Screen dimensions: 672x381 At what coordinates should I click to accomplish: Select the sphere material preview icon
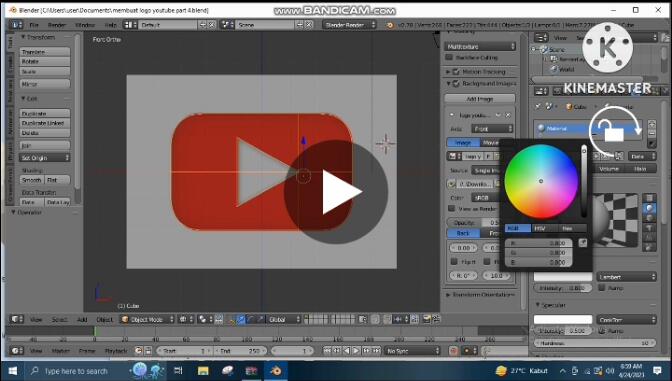coord(649,208)
